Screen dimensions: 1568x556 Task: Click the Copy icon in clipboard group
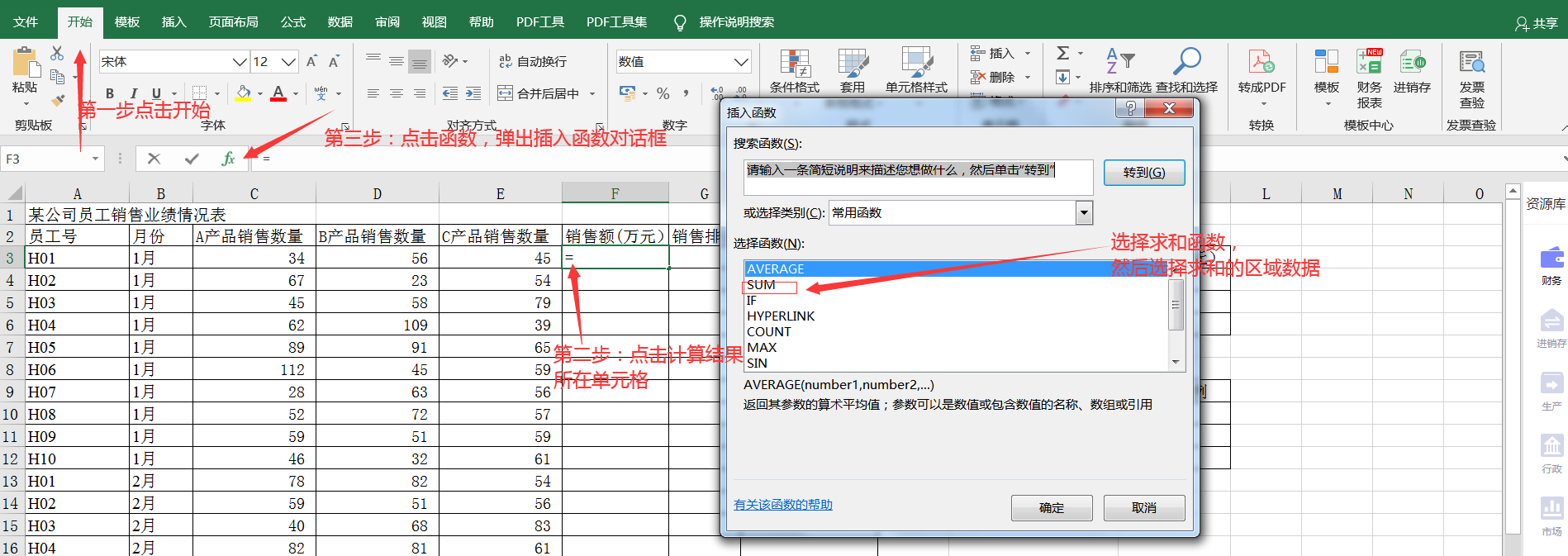[x=57, y=77]
